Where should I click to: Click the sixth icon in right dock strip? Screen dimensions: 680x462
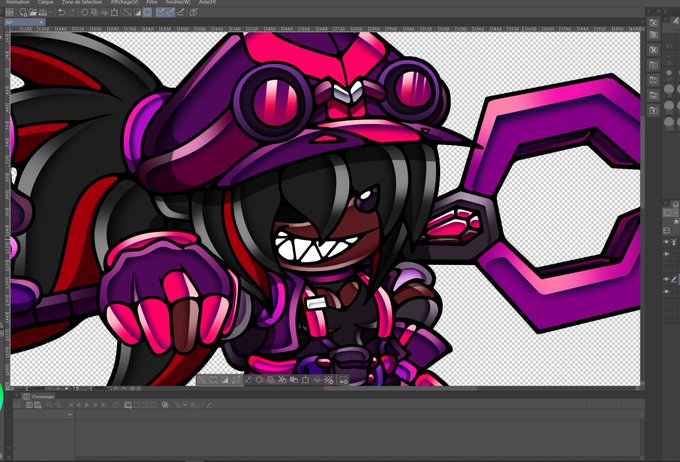coord(654,95)
